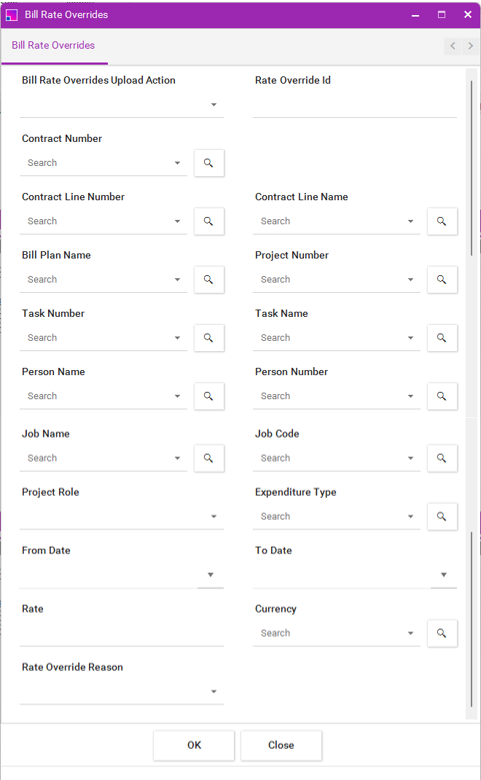Click the OK button
Image resolution: width=481 pixels, height=780 pixels.
pyautogui.click(x=194, y=745)
